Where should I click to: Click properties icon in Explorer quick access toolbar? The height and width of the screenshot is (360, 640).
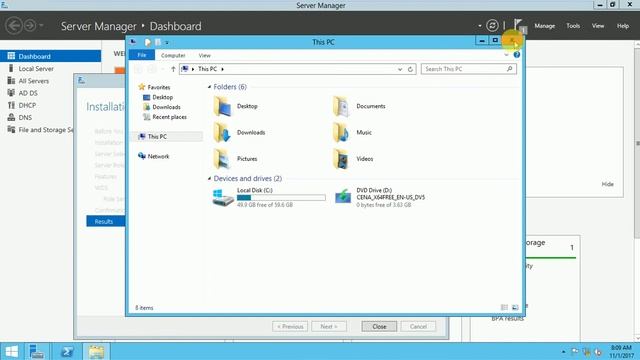tap(147, 42)
